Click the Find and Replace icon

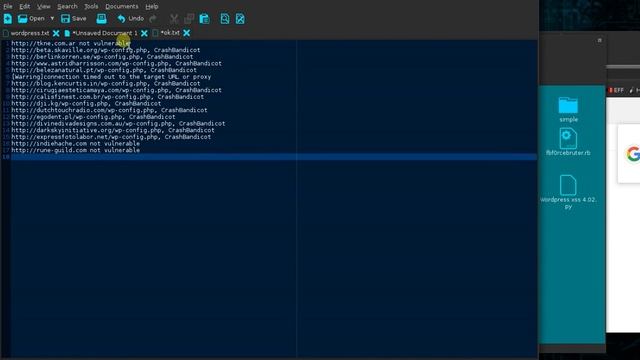[x=240, y=19]
